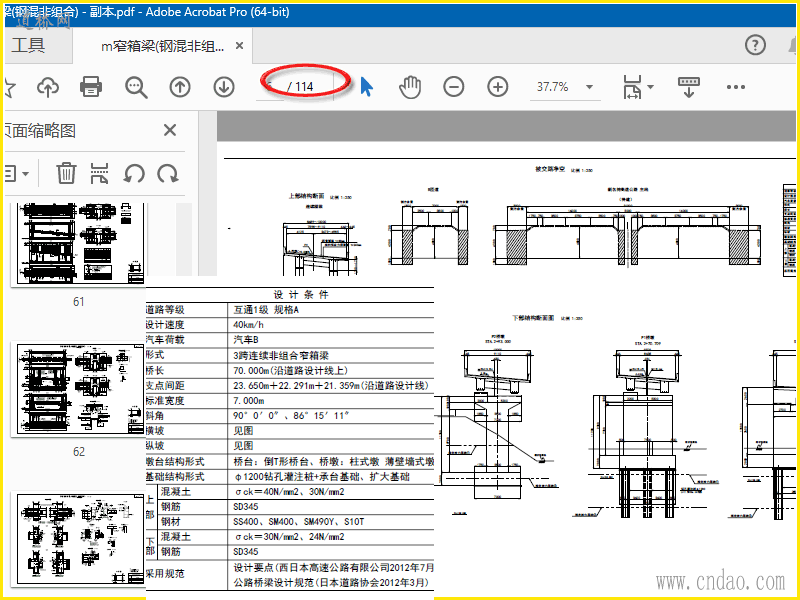Viewport: 800px width, 600px height.
Task: Click the page number input field
Action: pos(270,87)
